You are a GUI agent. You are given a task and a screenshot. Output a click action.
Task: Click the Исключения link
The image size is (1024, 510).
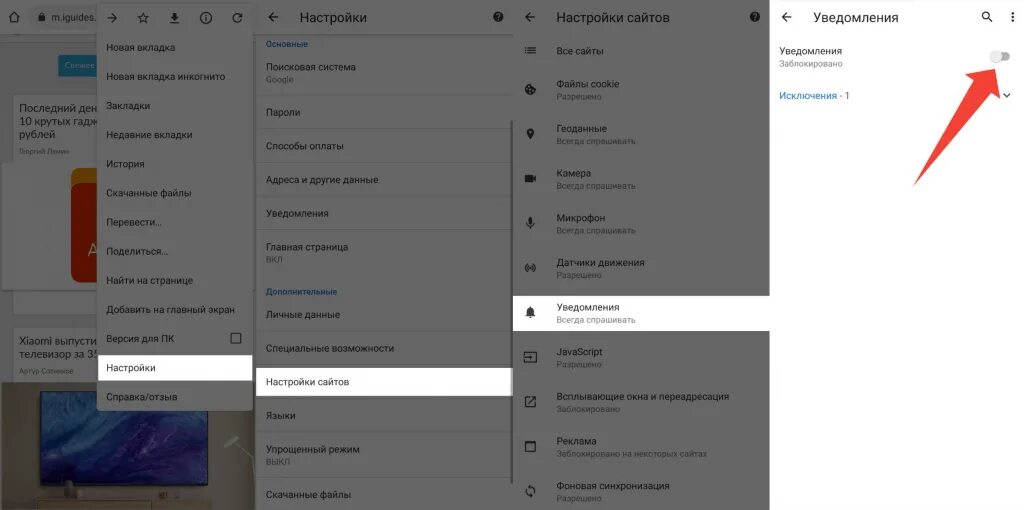808,95
